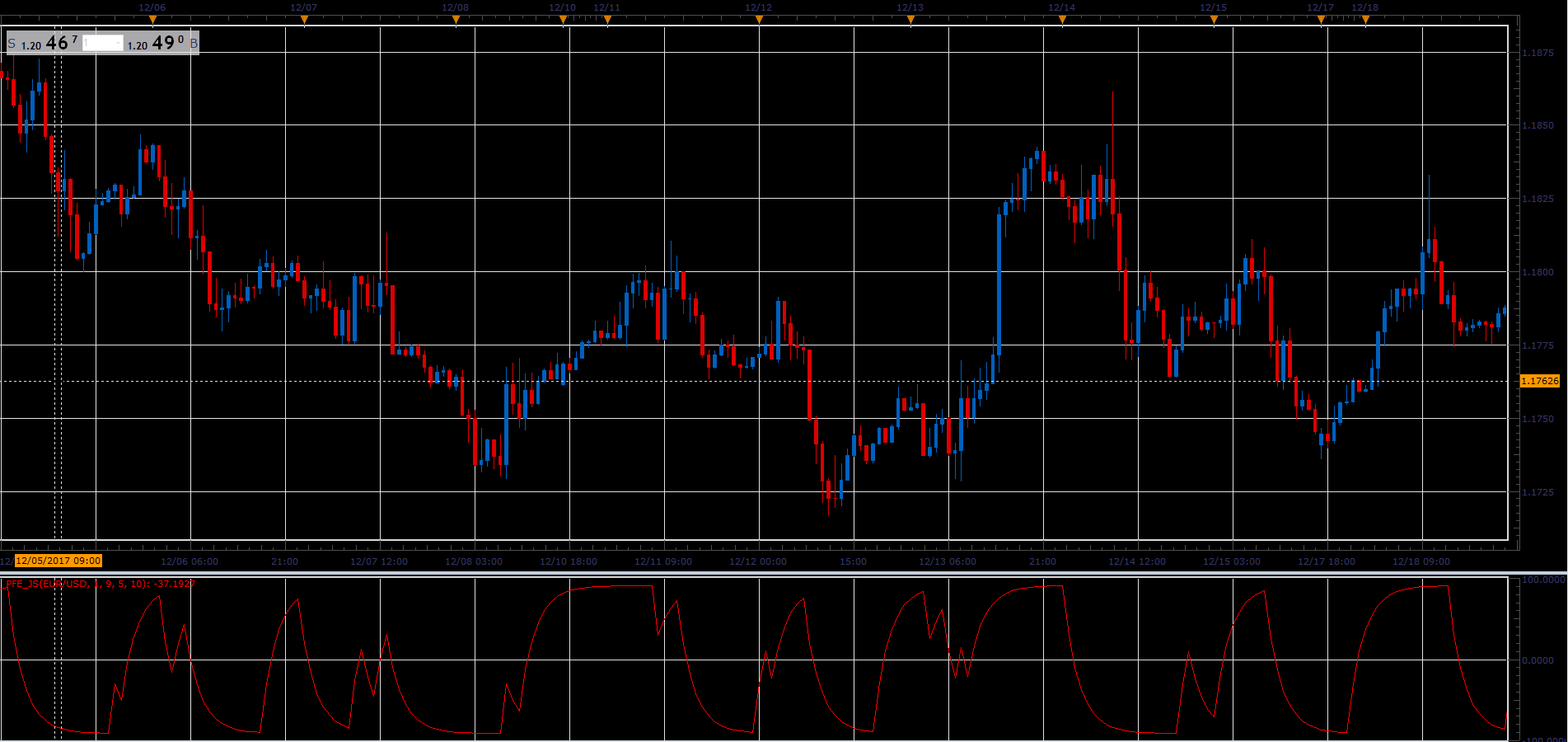Screen dimensions: 1568x742
Task: Click the 100.0000 indicator scale label
Action: point(1542,580)
